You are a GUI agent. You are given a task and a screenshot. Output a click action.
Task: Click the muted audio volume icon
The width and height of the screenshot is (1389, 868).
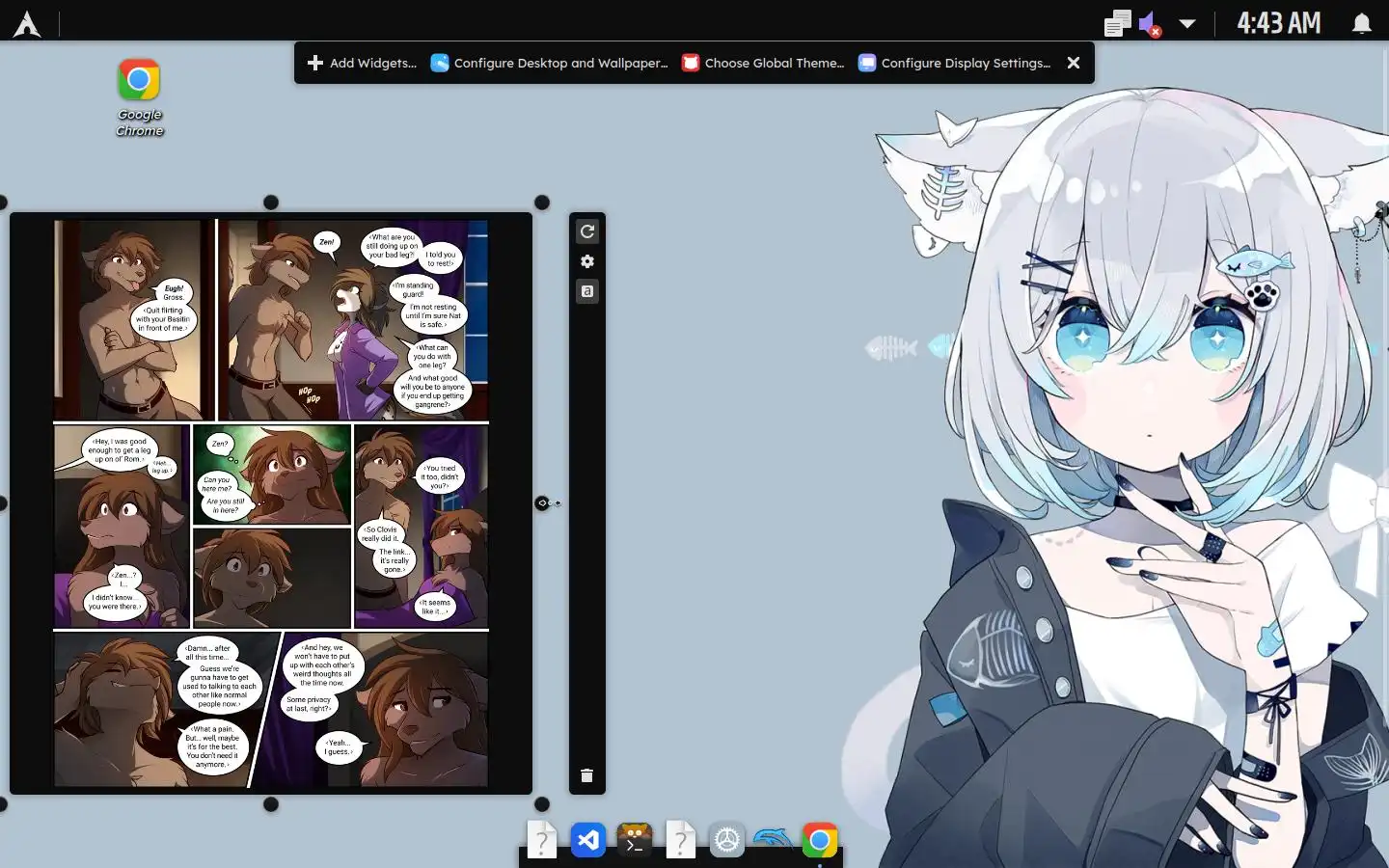click(1150, 23)
